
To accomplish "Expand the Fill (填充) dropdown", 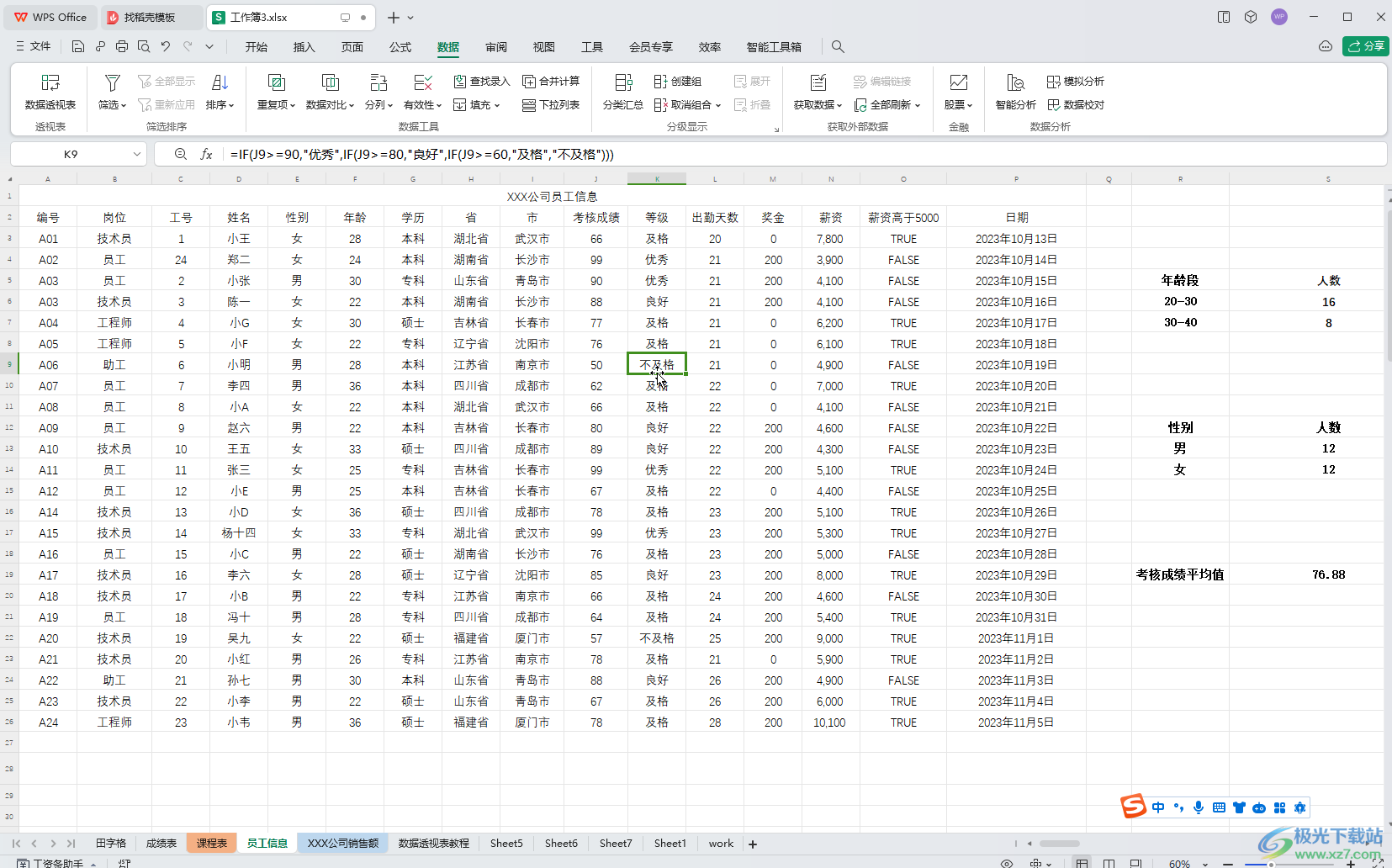I will click(x=497, y=106).
